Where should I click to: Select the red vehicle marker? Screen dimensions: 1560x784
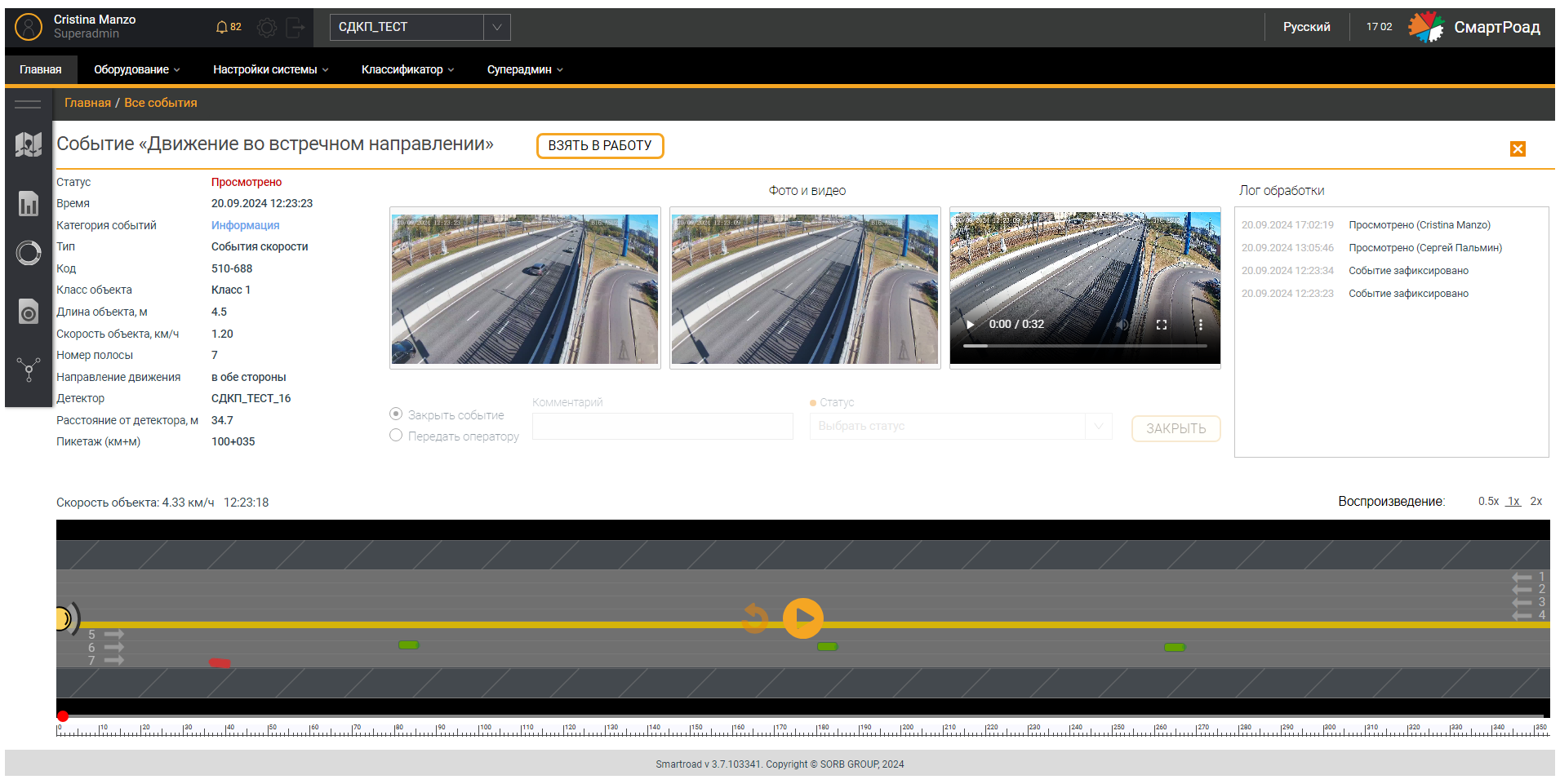click(220, 662)
